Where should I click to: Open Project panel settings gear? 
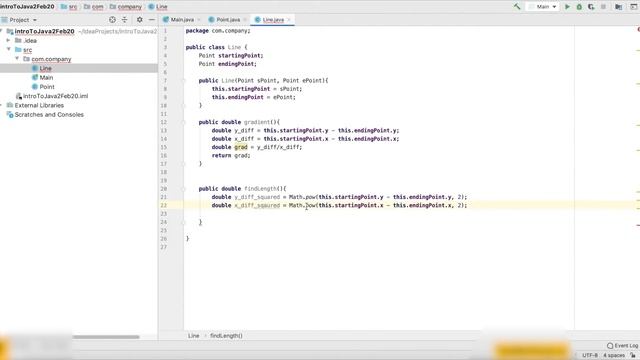(140, 20)
